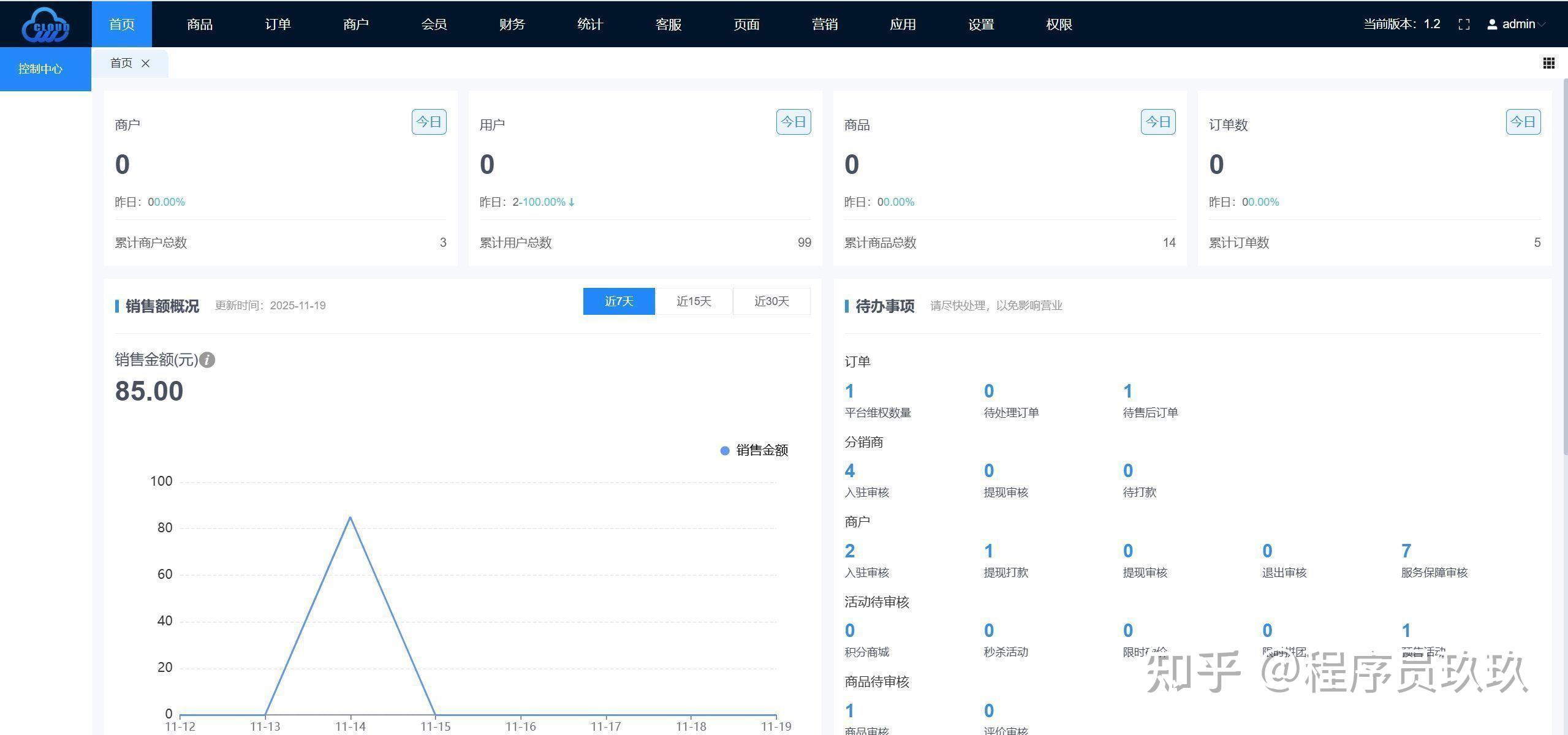Click the 待处理订单 count link
The image size is (1568, 735).
click(988, 391)
